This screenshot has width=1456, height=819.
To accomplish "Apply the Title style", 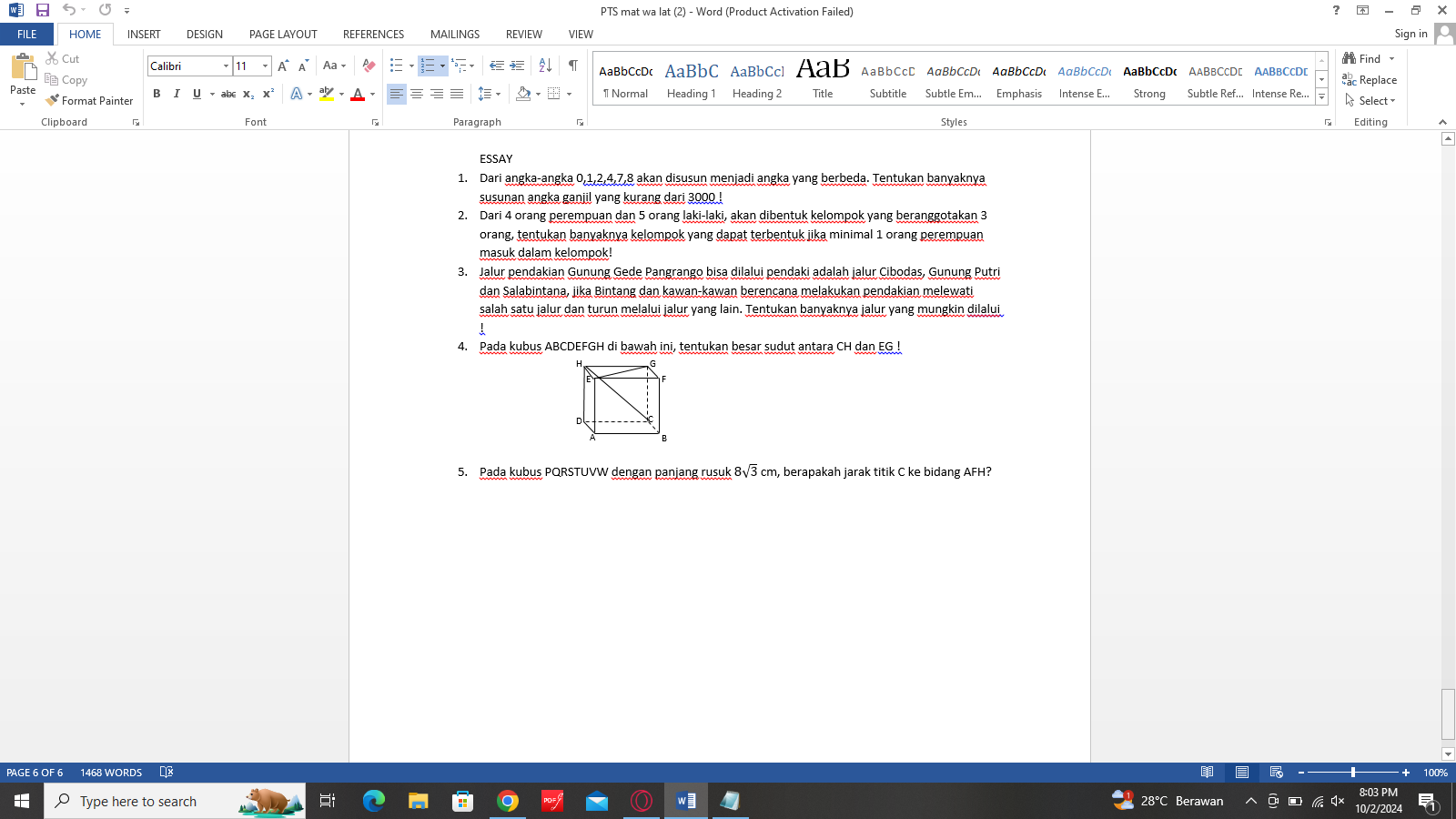I will point(823,79).
